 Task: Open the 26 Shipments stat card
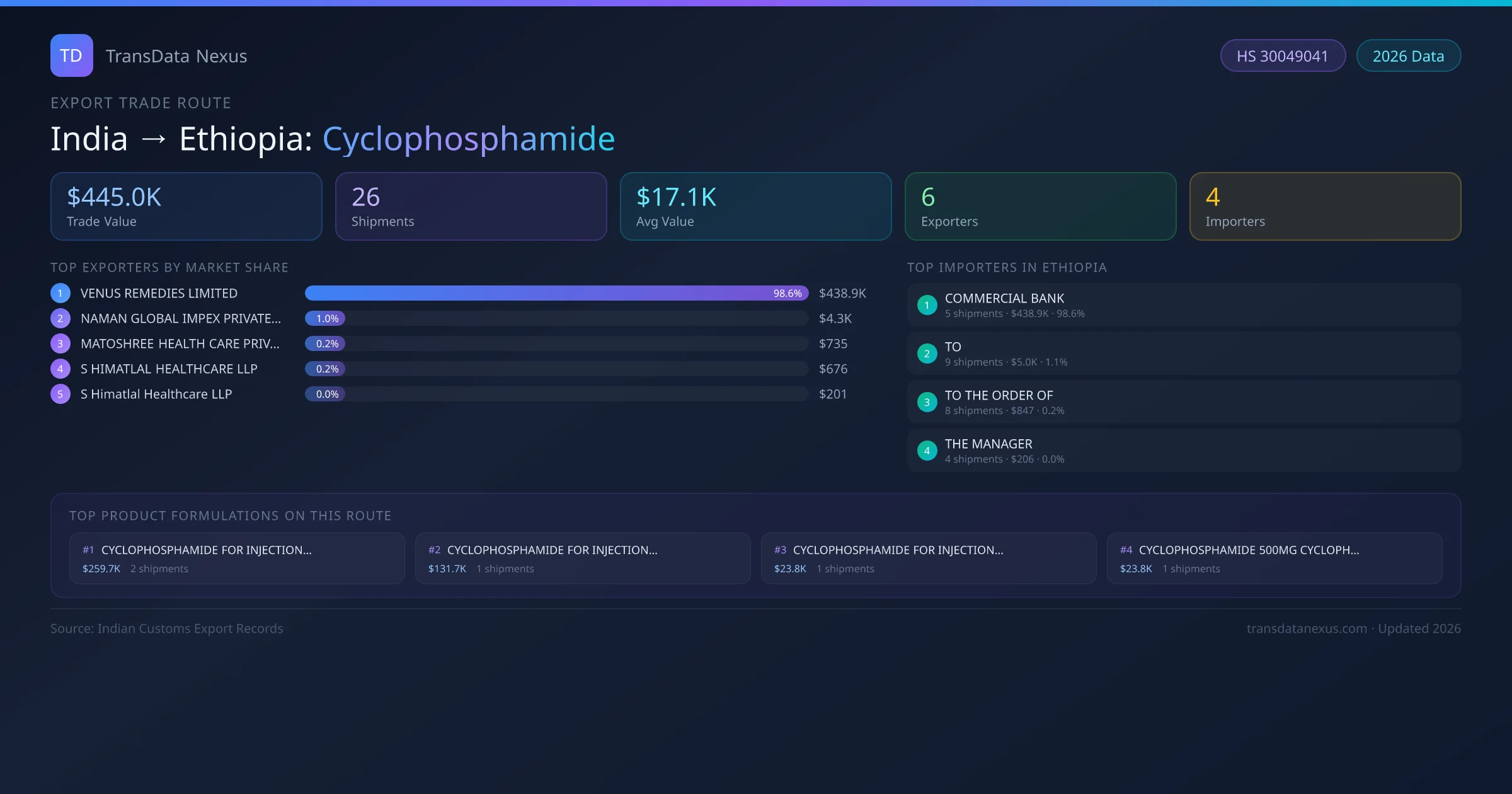pyautogui.click(x=471, y=206)
